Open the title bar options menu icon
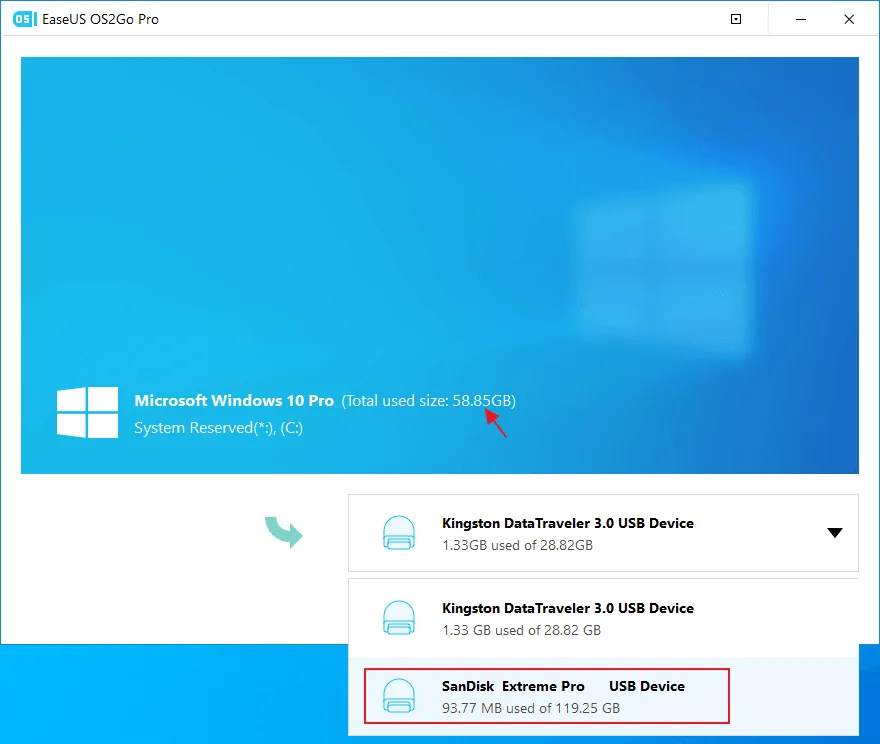This screenshot has width=880, height=744. pos(736,19)
